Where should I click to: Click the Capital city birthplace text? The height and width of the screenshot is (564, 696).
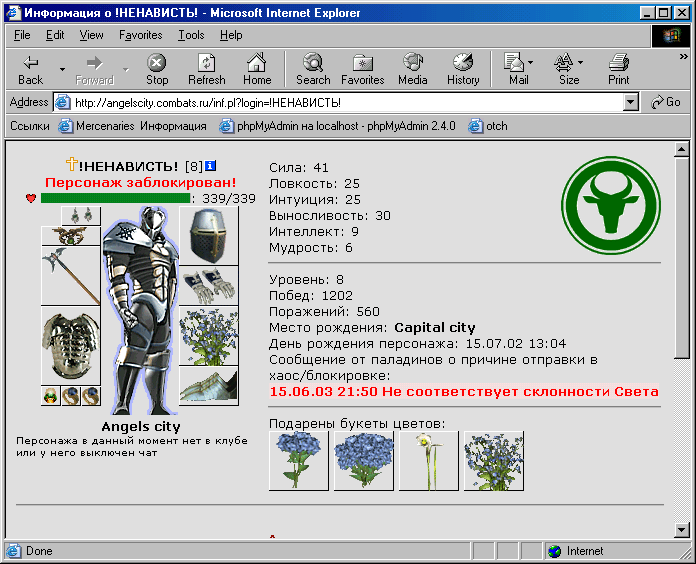click(435, 327)
